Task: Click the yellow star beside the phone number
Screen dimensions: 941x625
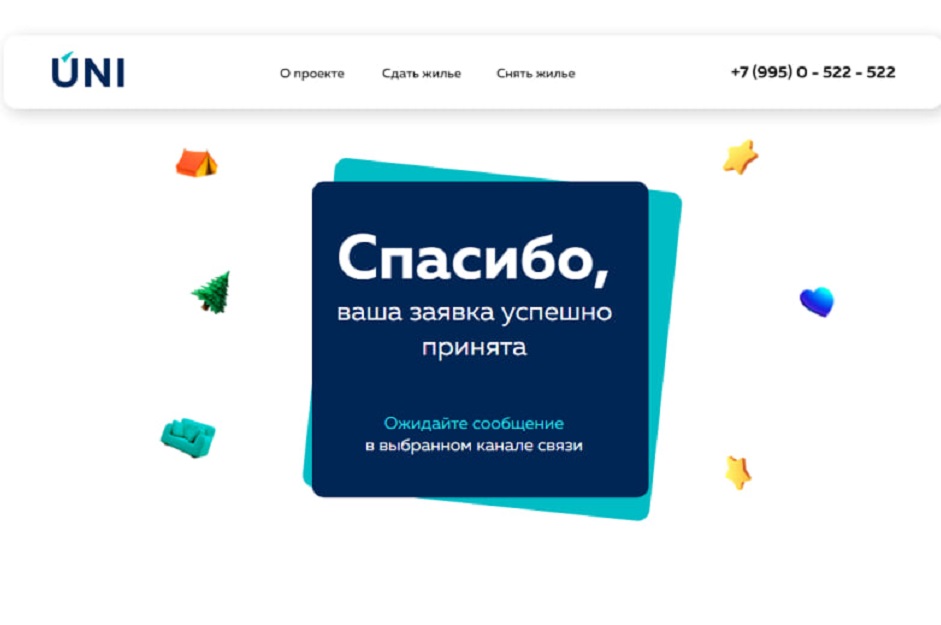Action: click(x=740, y=157)
